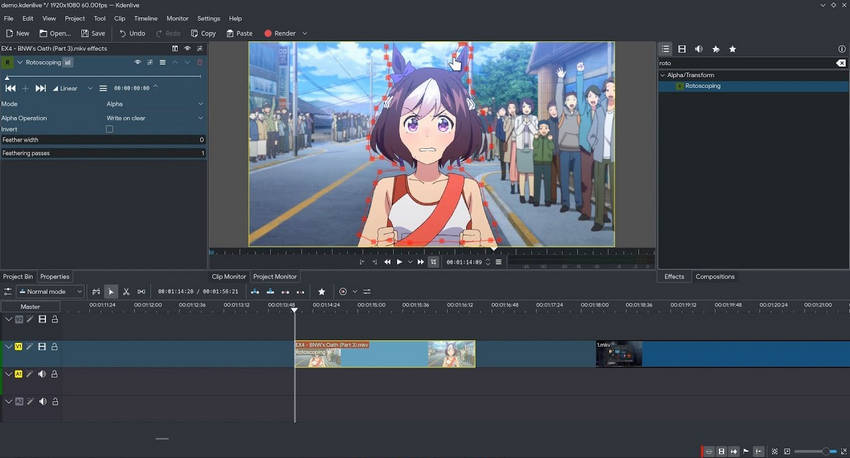
Task: Open the dropdown arrow beside Render
Action: click(x=305, y=34)
